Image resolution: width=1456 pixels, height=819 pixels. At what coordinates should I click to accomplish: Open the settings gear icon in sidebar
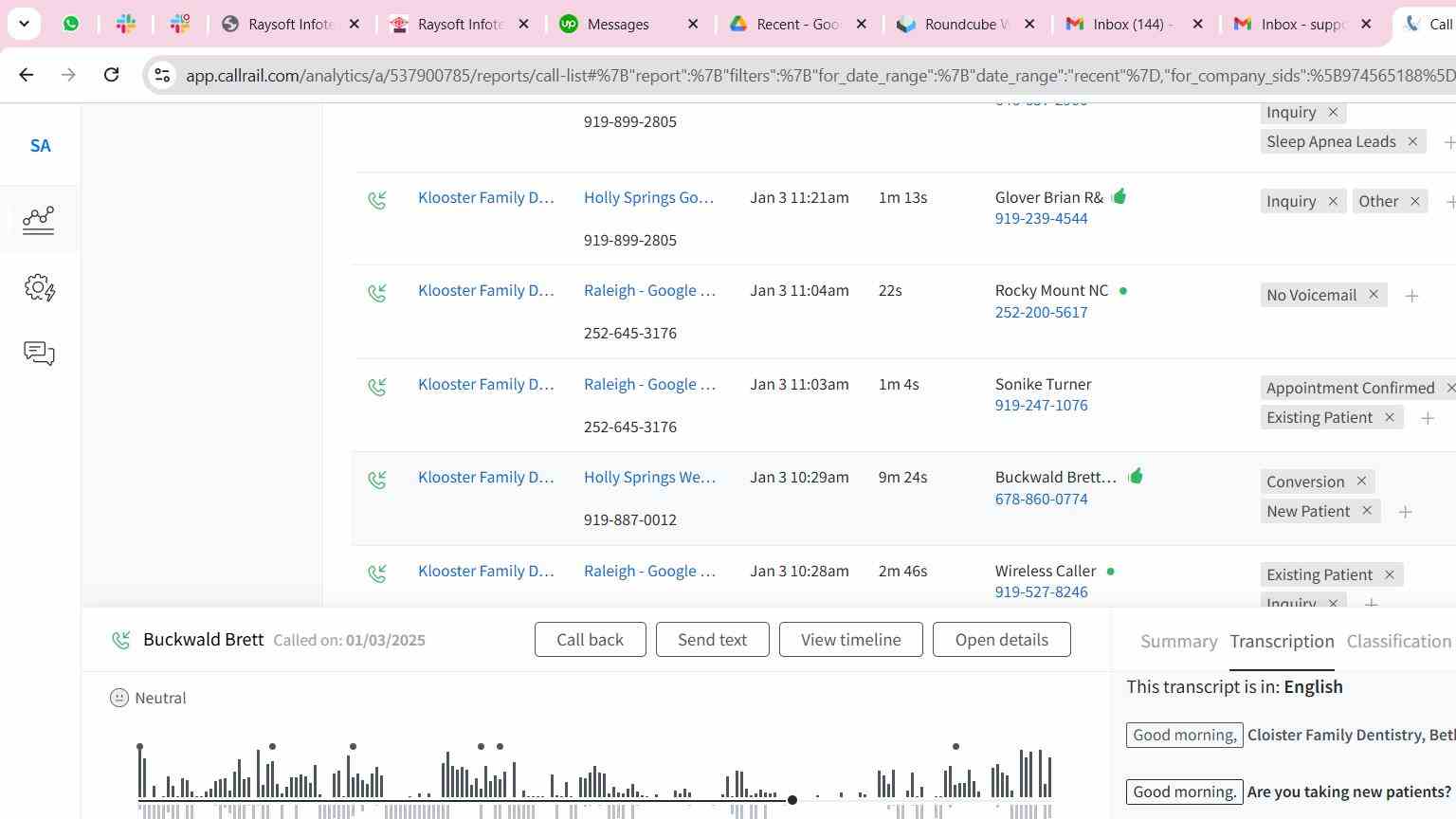pos(39,287)
